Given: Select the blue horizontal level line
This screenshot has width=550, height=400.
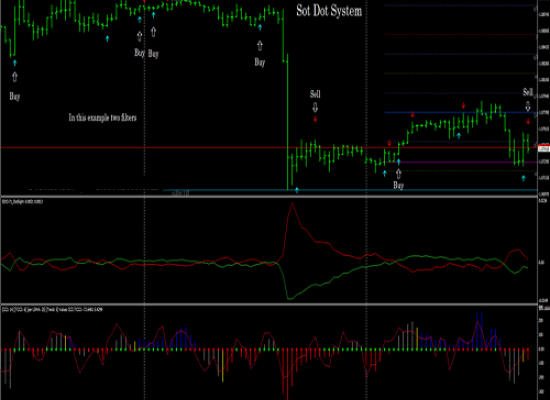Looking at the screenshot, I should pyautogui.click(x=461, y=113).
